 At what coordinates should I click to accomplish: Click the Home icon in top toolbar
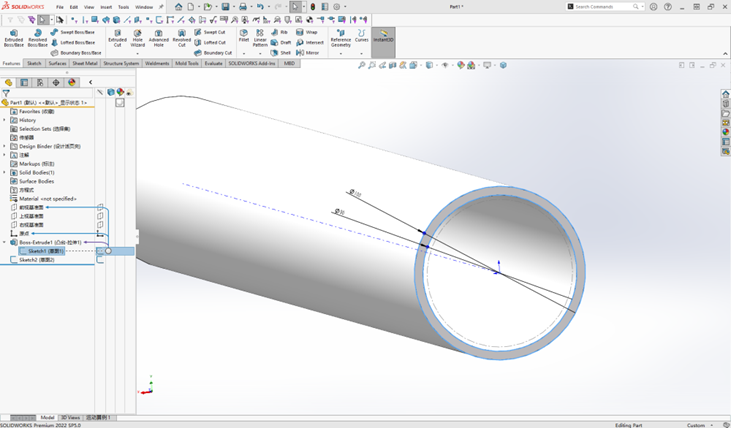point(179,7)
